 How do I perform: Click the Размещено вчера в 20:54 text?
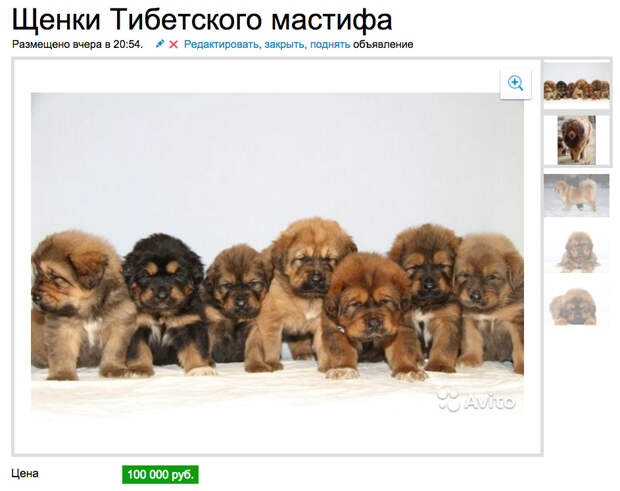[78, 44]
